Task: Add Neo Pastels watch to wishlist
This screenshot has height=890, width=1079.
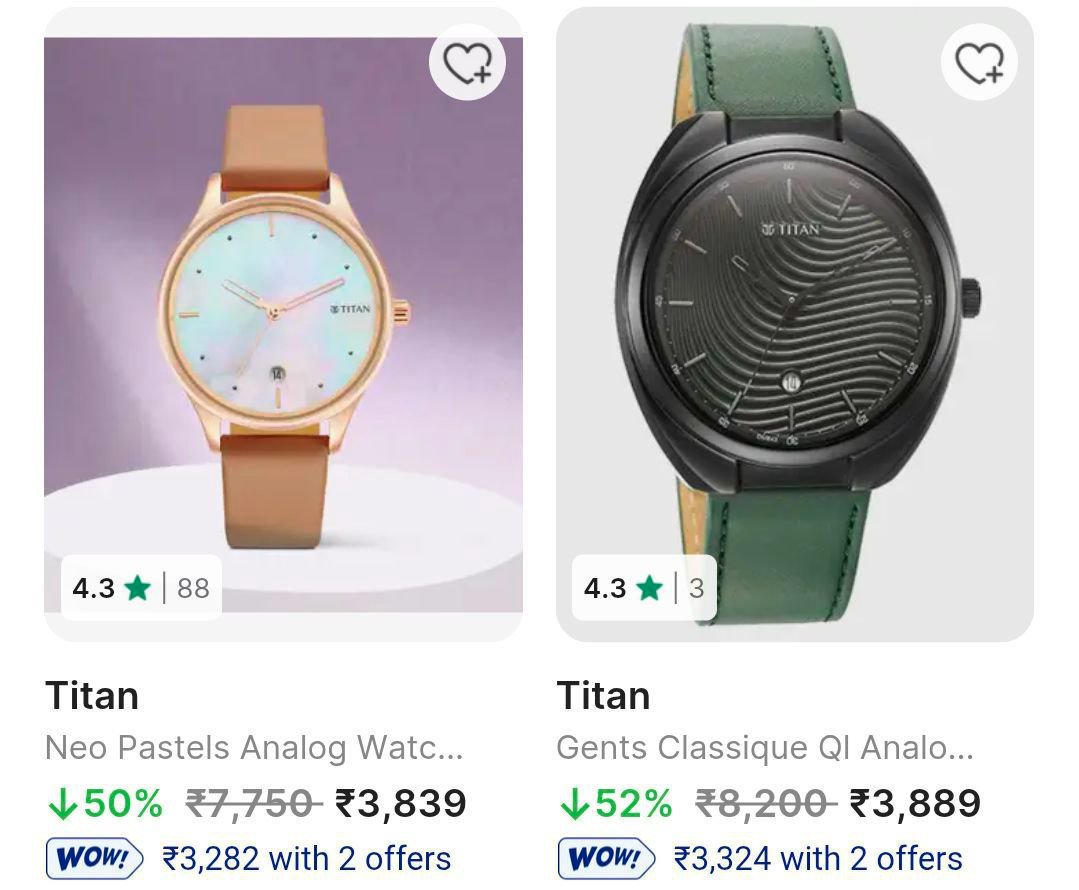Action: [x=468, y=63]
